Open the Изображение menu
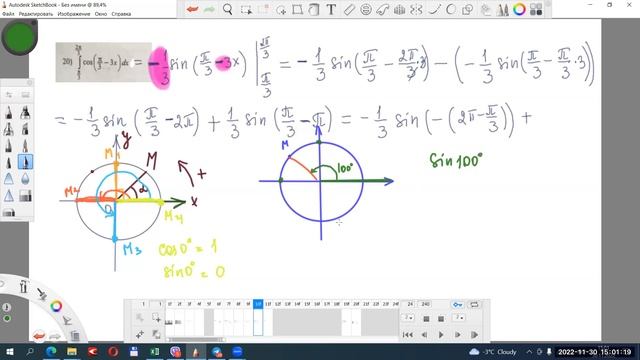The image size is (640, 360). 74,14
